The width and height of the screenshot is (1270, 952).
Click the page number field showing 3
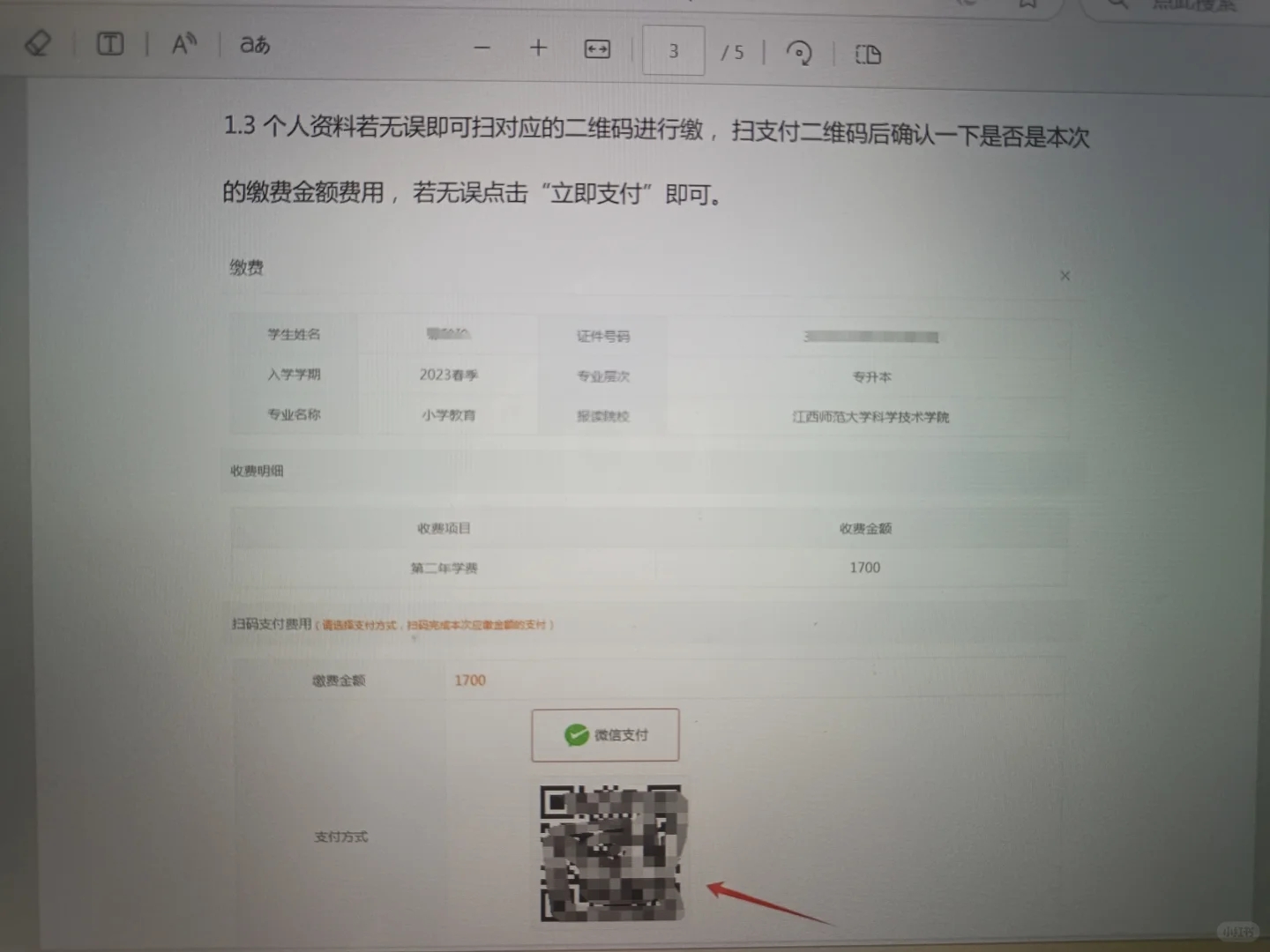[674, 51]
